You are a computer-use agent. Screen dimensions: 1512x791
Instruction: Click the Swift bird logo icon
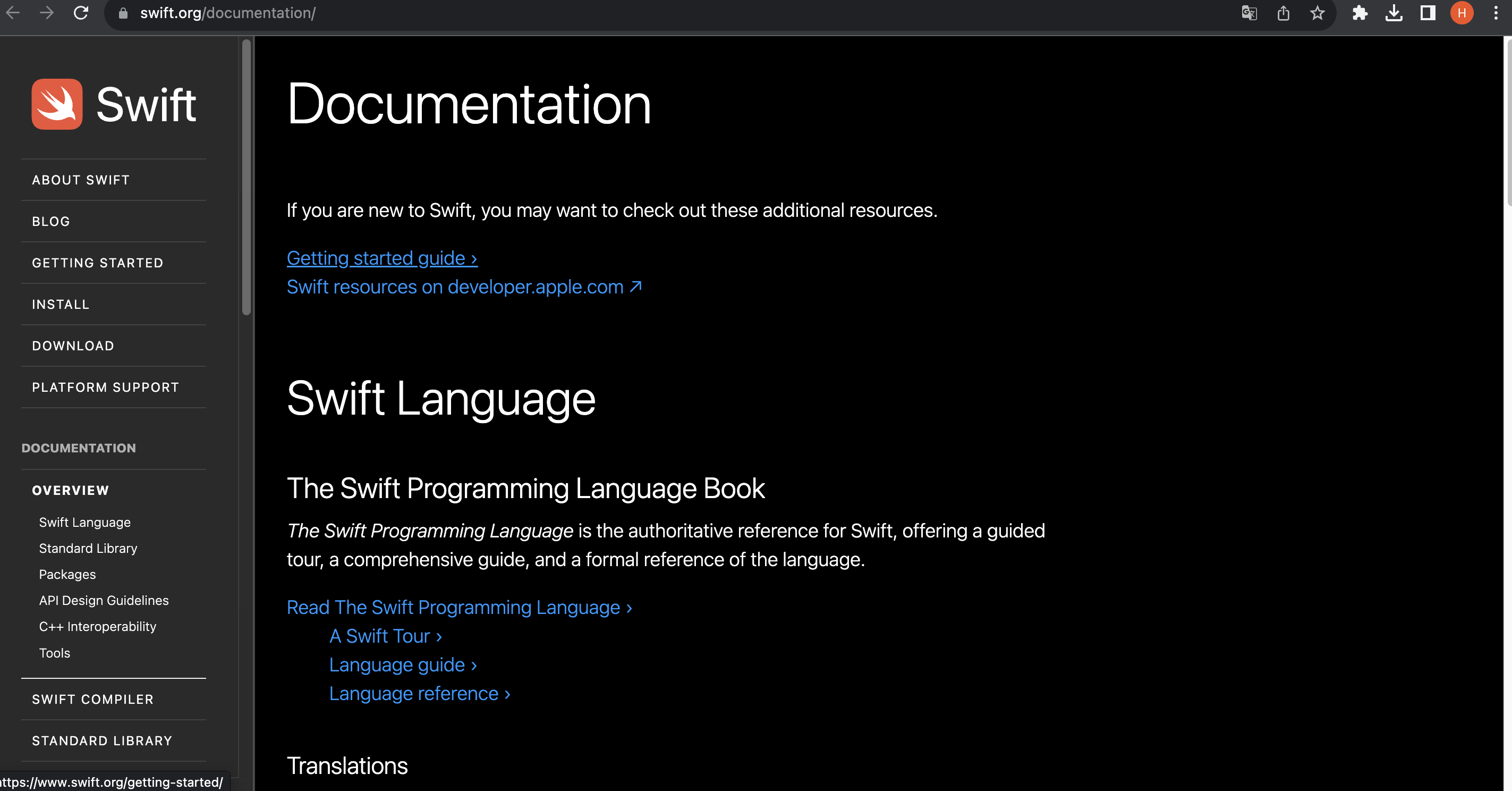57,104
